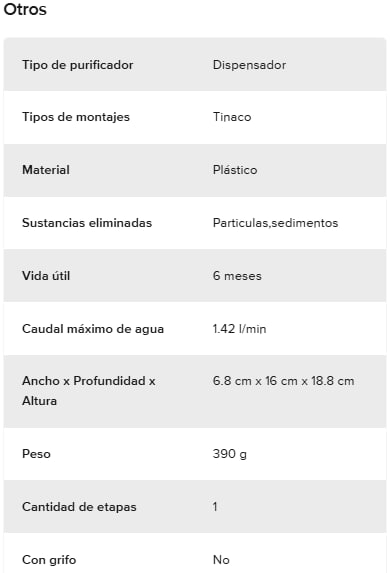
Task: Click the Dispensador value
Action: [249, 65]
